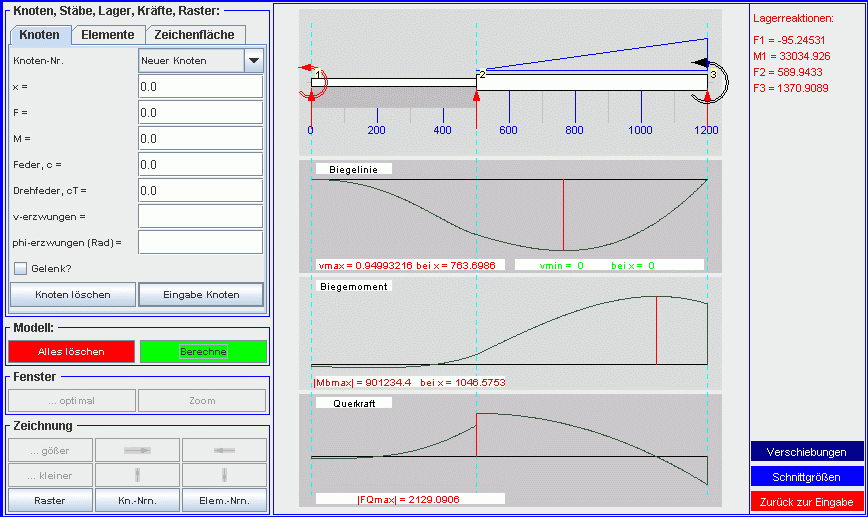868x517 pixels.
Task: Toggle the Raster grid display
Action: click(x=50, y=500)
